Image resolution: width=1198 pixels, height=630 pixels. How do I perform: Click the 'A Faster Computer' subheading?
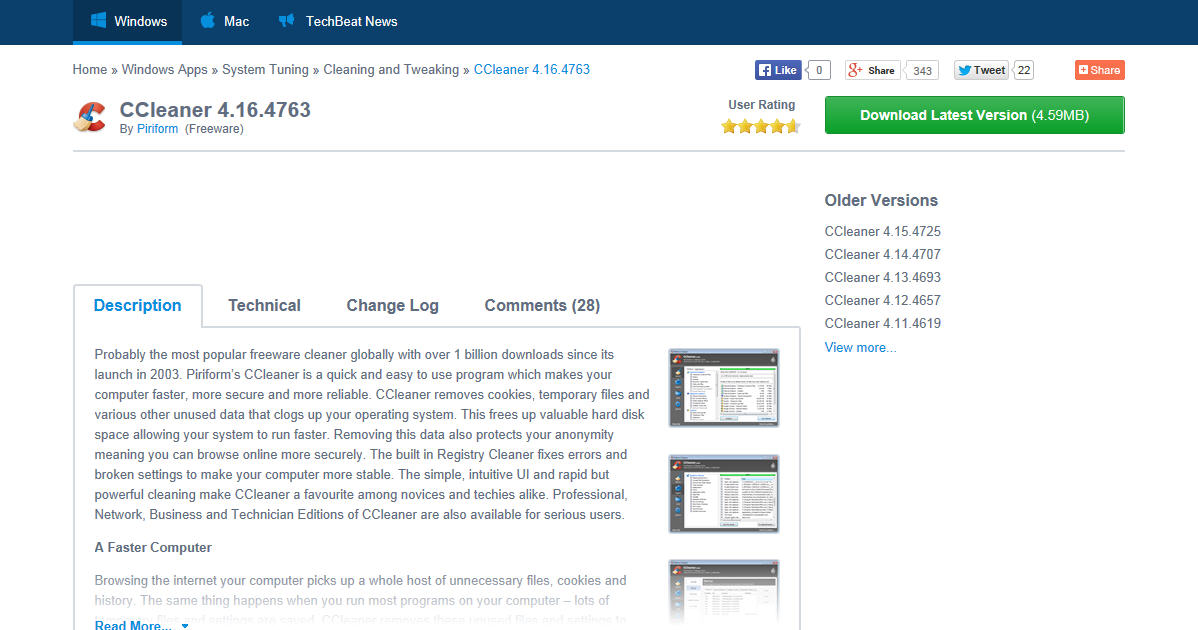153,548
